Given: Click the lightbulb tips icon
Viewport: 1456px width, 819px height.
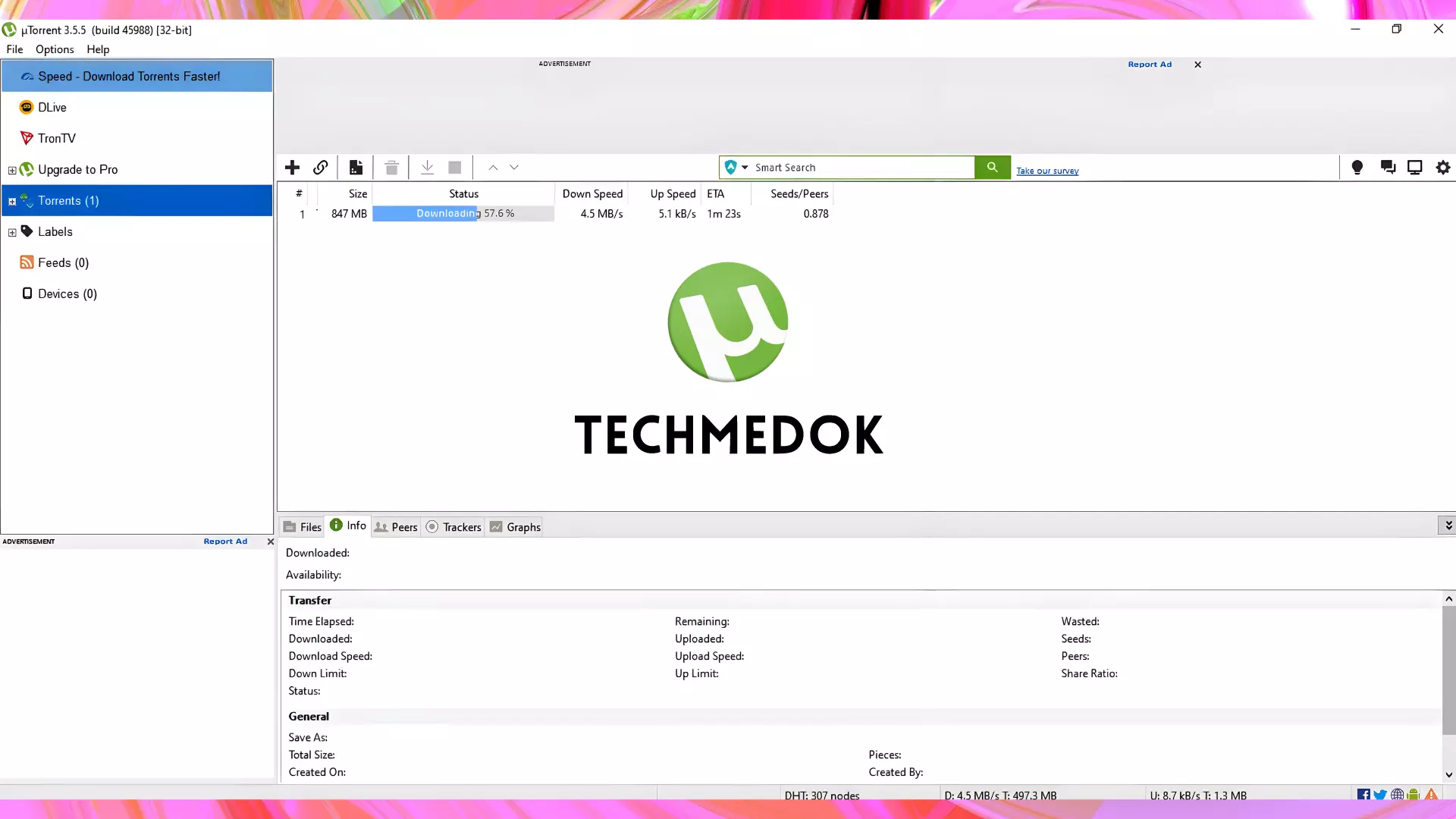Looking at the screenshot, I should (x=1357, y=168).
